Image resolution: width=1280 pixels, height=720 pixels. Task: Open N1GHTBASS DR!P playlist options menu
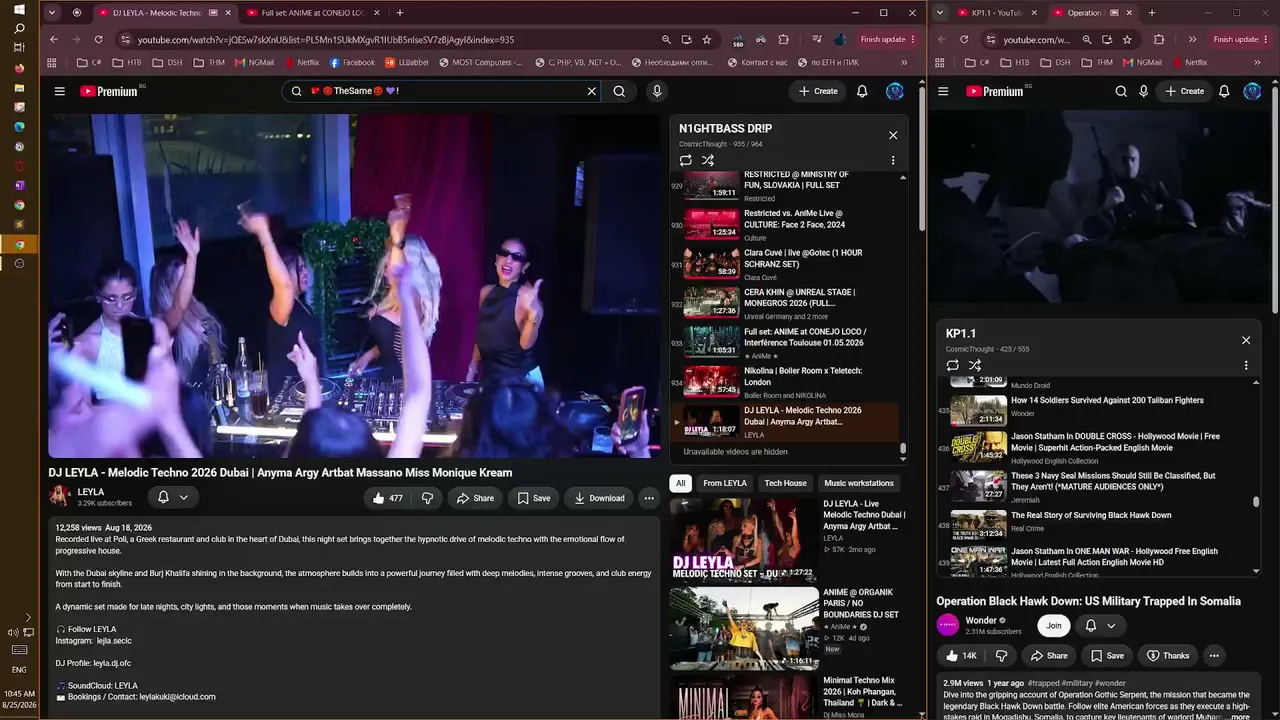tap(893, 160)
